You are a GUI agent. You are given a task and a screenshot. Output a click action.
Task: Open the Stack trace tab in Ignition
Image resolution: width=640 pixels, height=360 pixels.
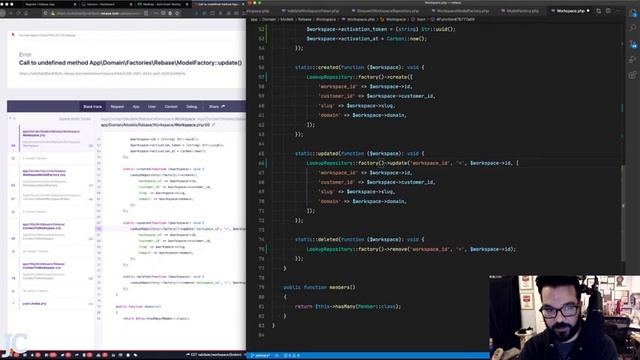point(92,107)
